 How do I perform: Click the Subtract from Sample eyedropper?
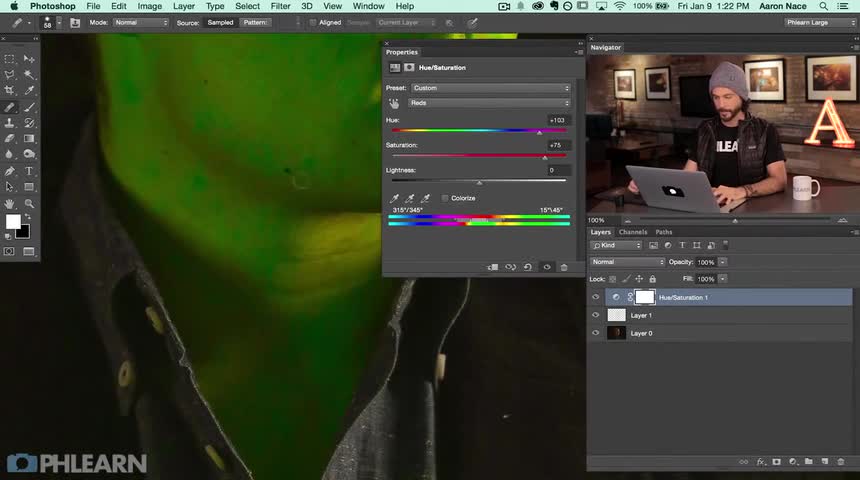(425, 198)
